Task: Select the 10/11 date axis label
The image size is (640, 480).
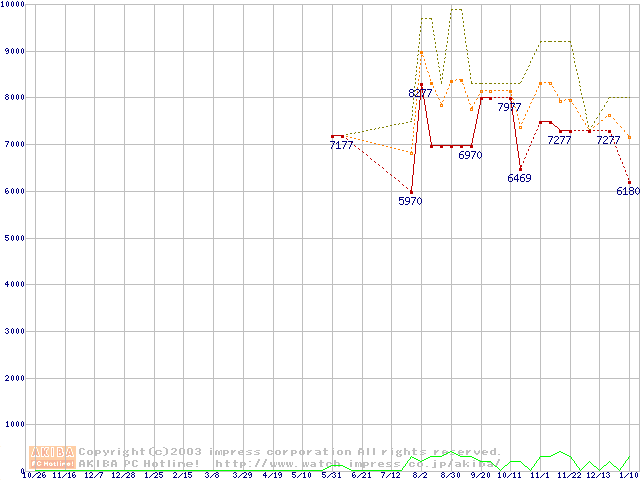Action: [510, 476]
